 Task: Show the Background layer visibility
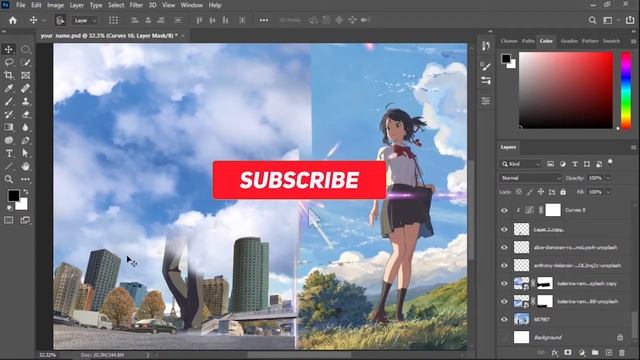tap(504, 338)
